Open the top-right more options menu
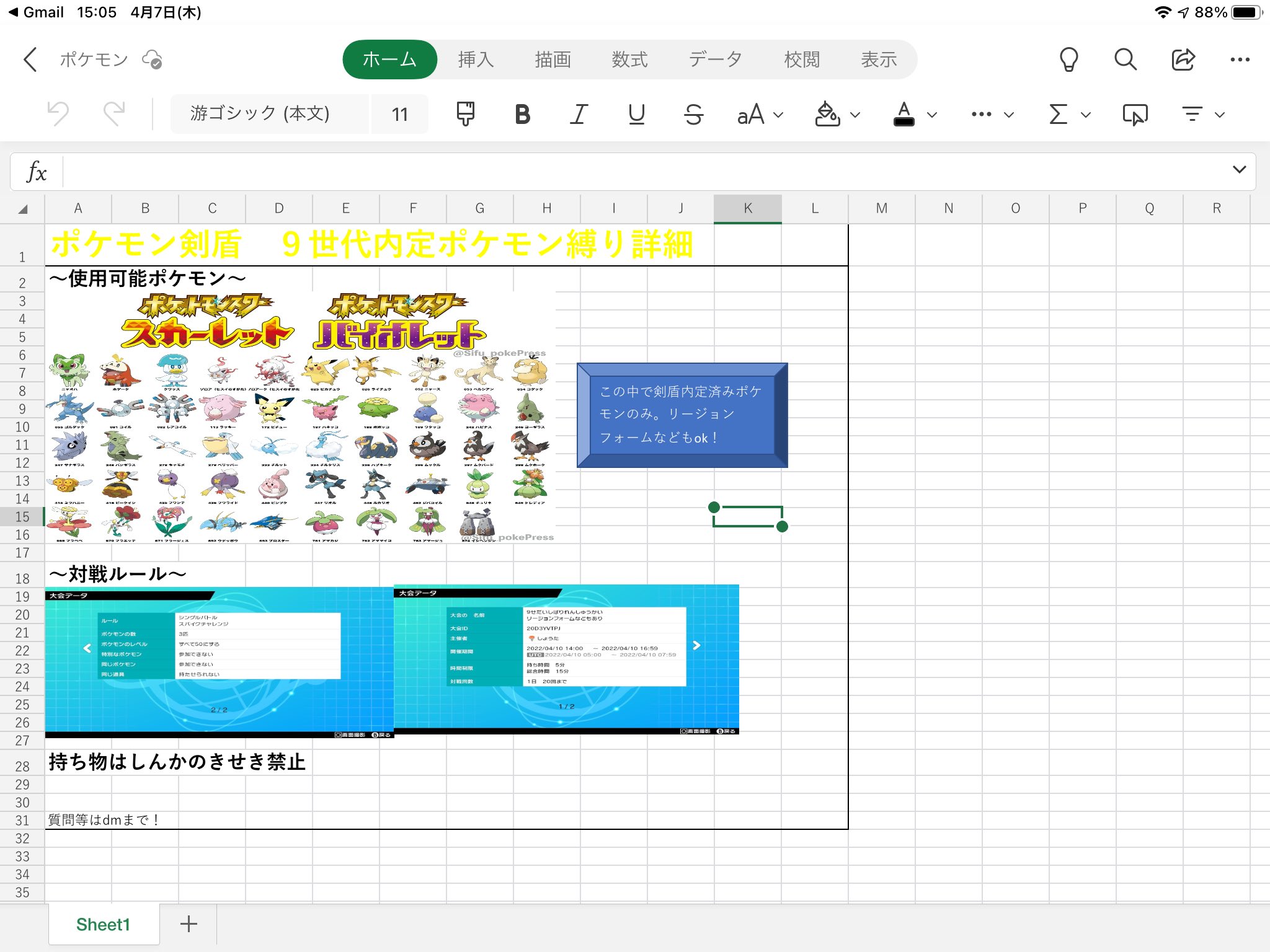This screenshot has height=952, width=1270. point(1240,59)
